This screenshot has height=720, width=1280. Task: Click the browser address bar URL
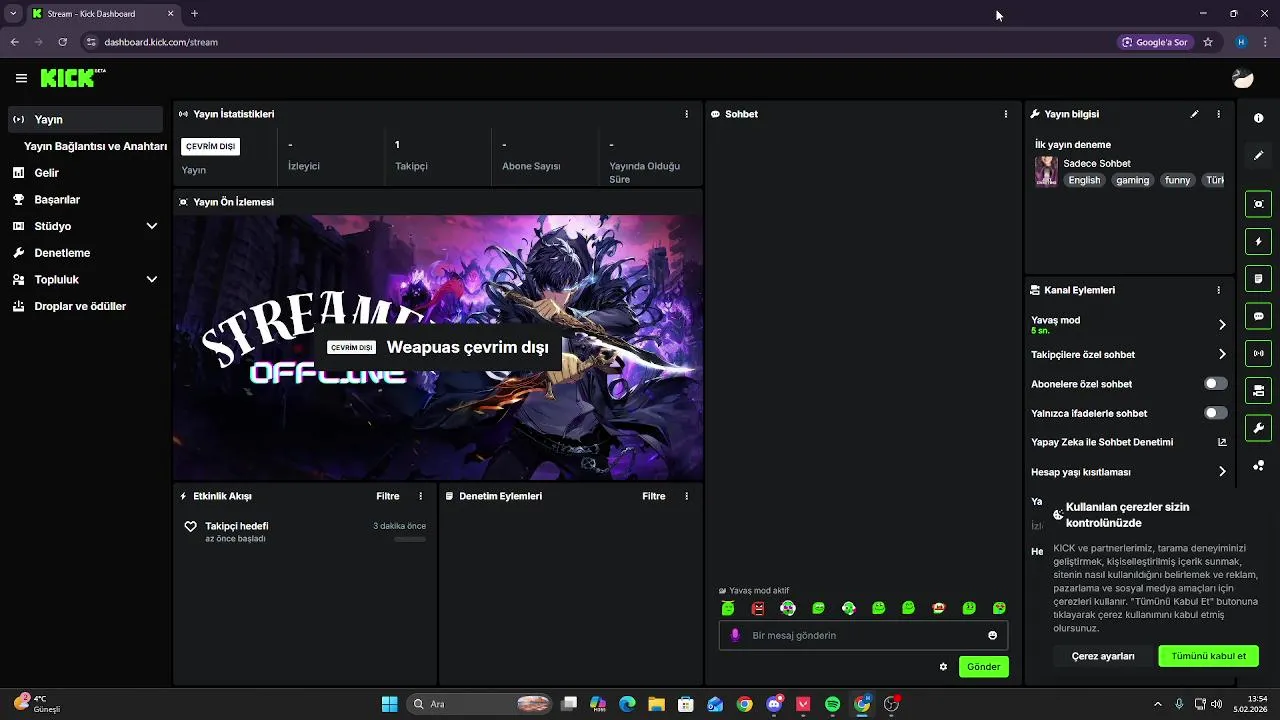(x=161, y=42)
